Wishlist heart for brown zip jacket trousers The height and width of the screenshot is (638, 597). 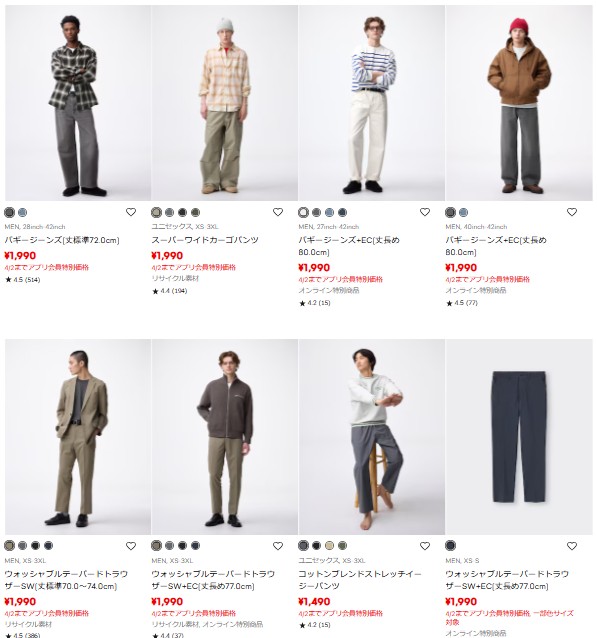pos(278,546)
